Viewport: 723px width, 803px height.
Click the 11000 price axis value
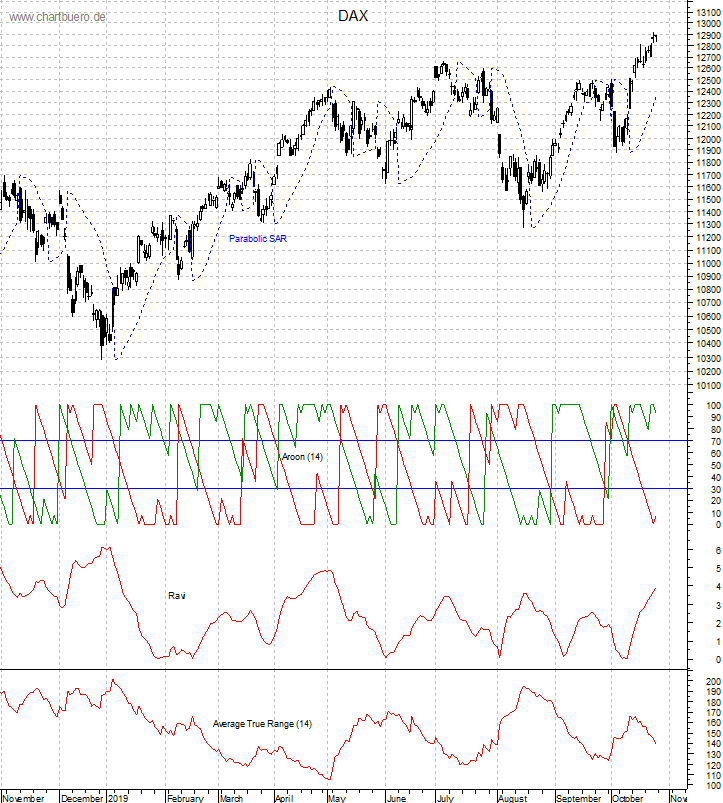point(708,264)
